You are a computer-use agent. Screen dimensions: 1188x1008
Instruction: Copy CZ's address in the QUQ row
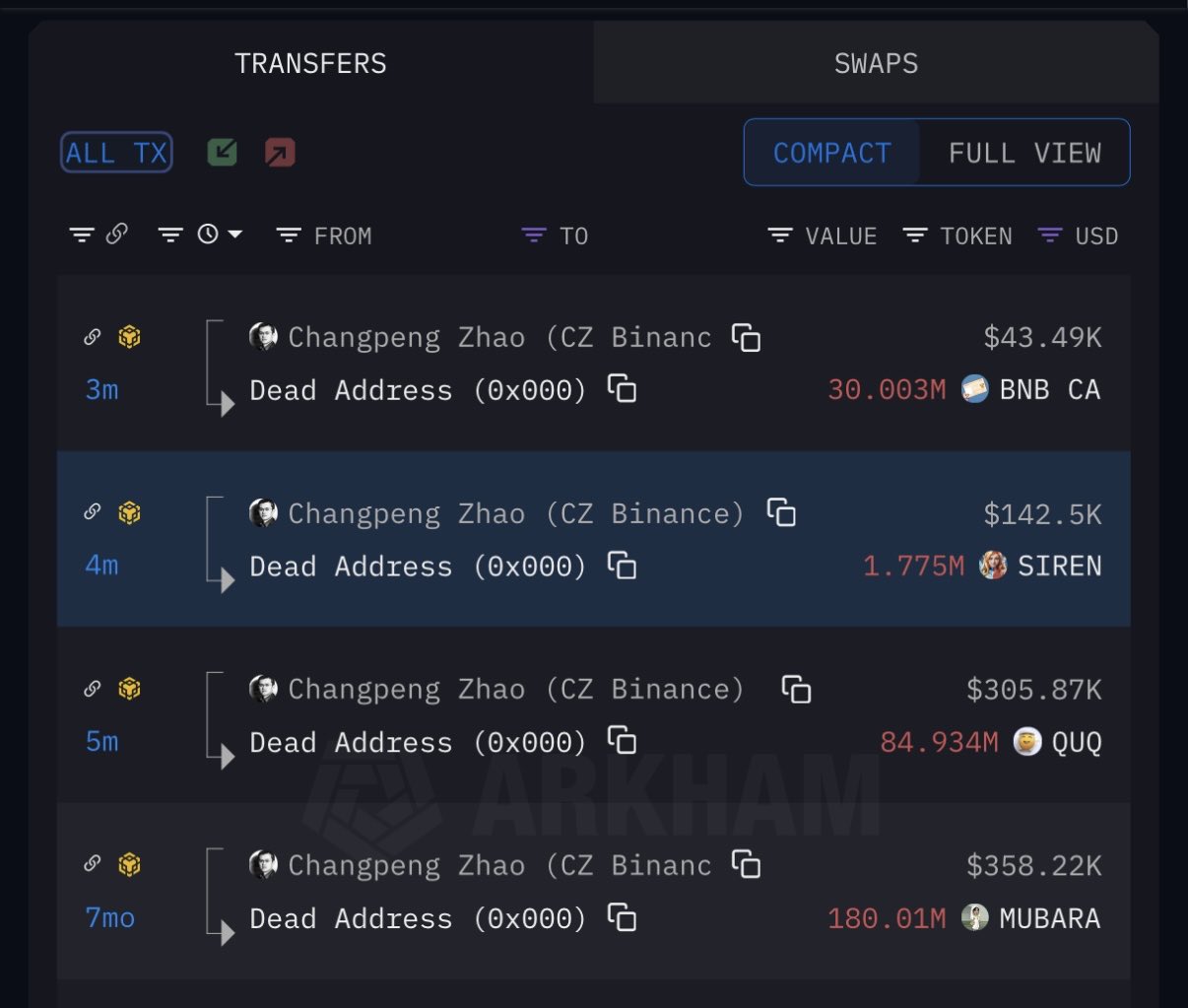[796, 689]
